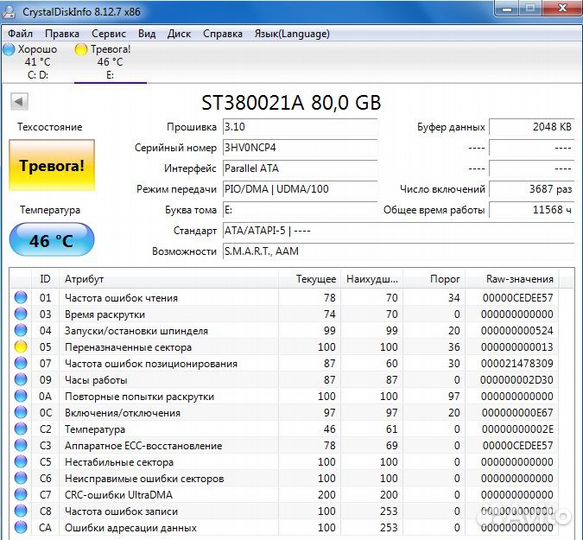This screenshot has height=540, width=583.
Task: Go to previous disk with left arrow button
Action: coord(19,101)
